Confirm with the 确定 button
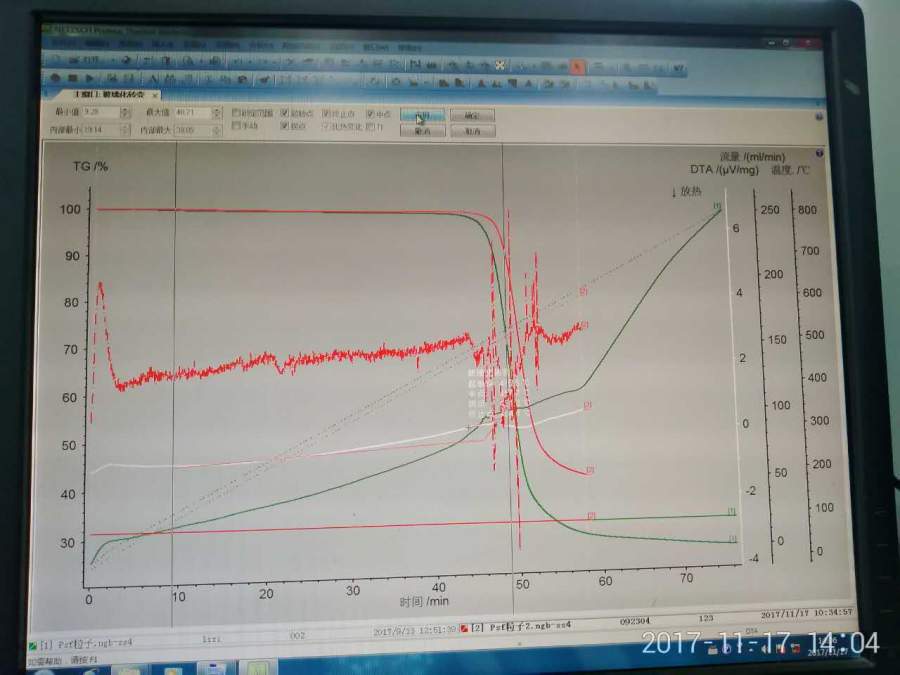 pos(472,115)
